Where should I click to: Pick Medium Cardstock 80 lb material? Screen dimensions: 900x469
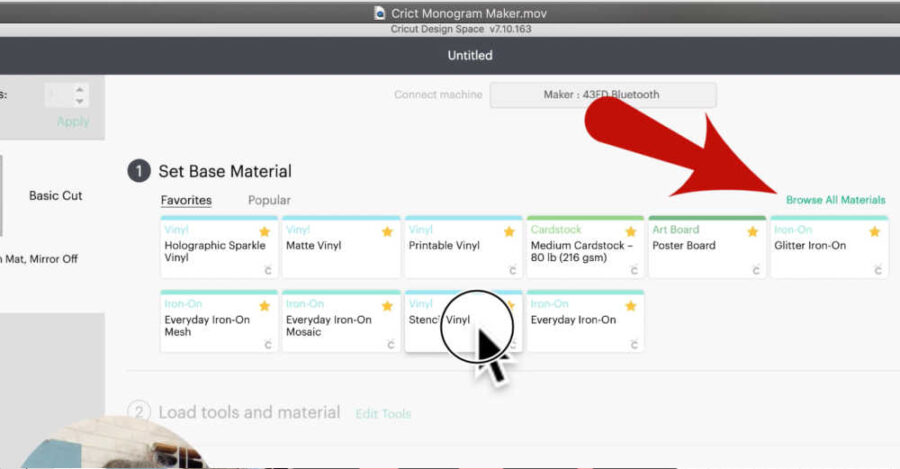coord(585,247)
